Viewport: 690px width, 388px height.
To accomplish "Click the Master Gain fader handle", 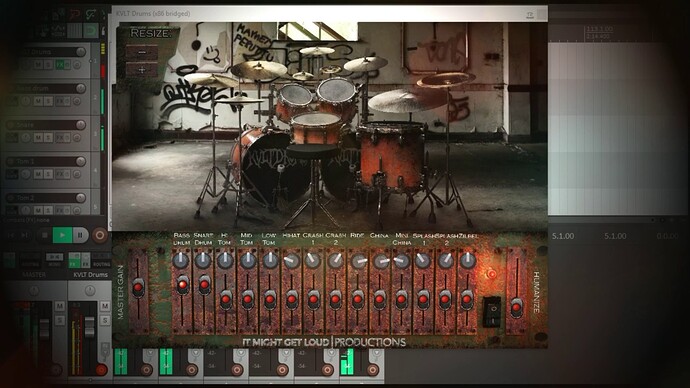I will 138,288.
